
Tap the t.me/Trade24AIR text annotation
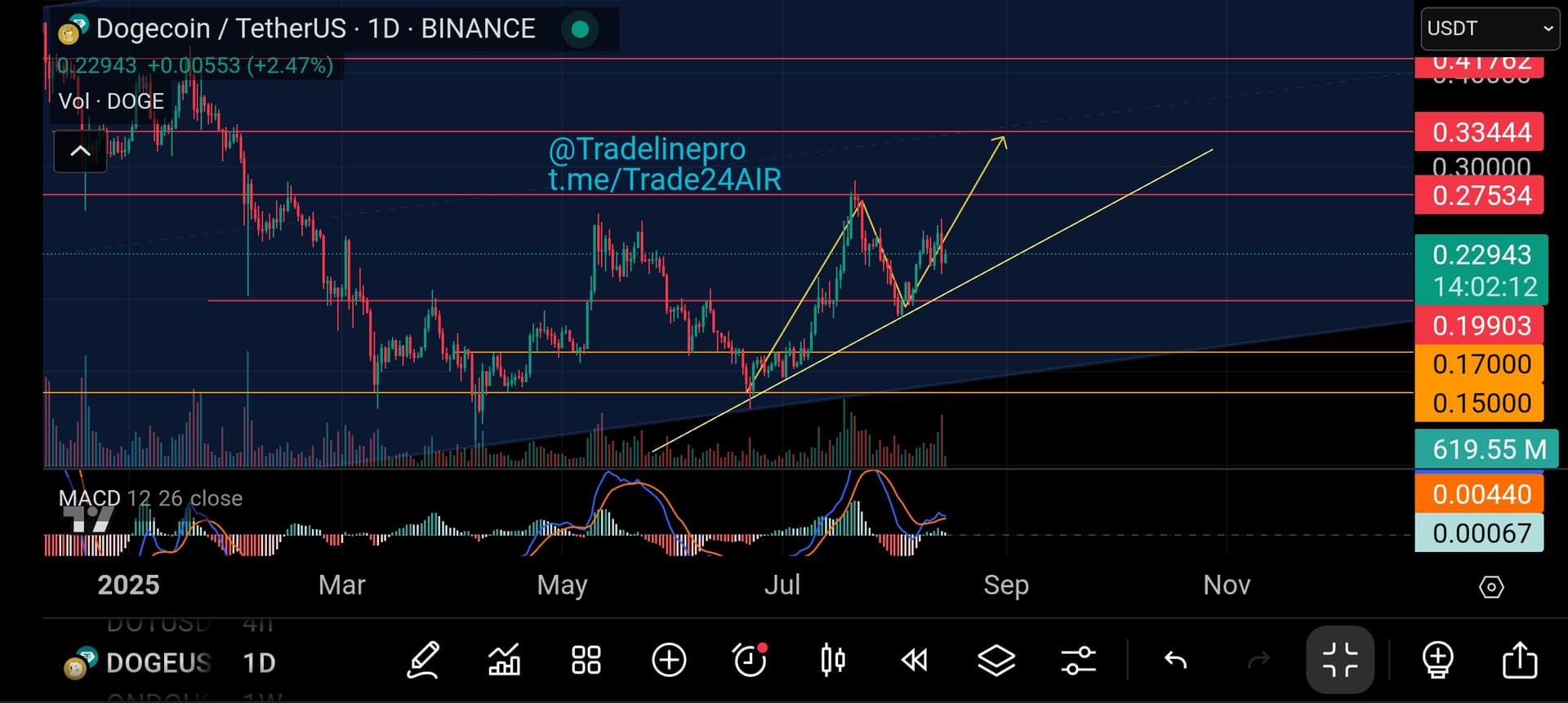(665, 180)
